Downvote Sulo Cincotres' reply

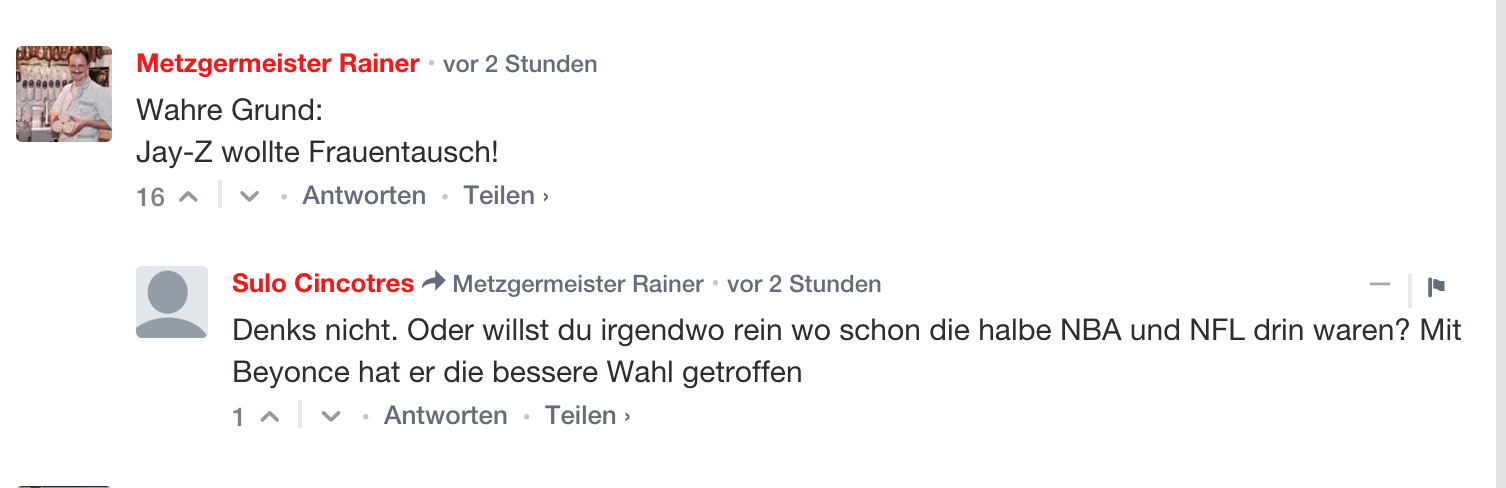331,417
